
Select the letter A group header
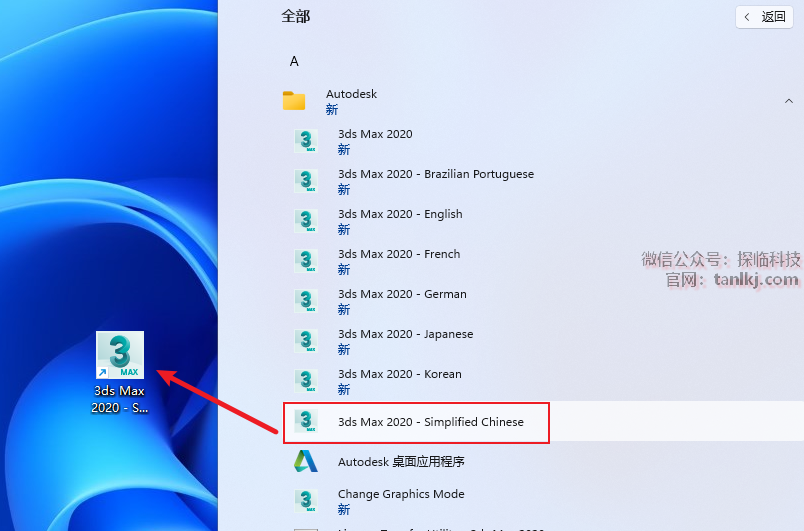294,62
